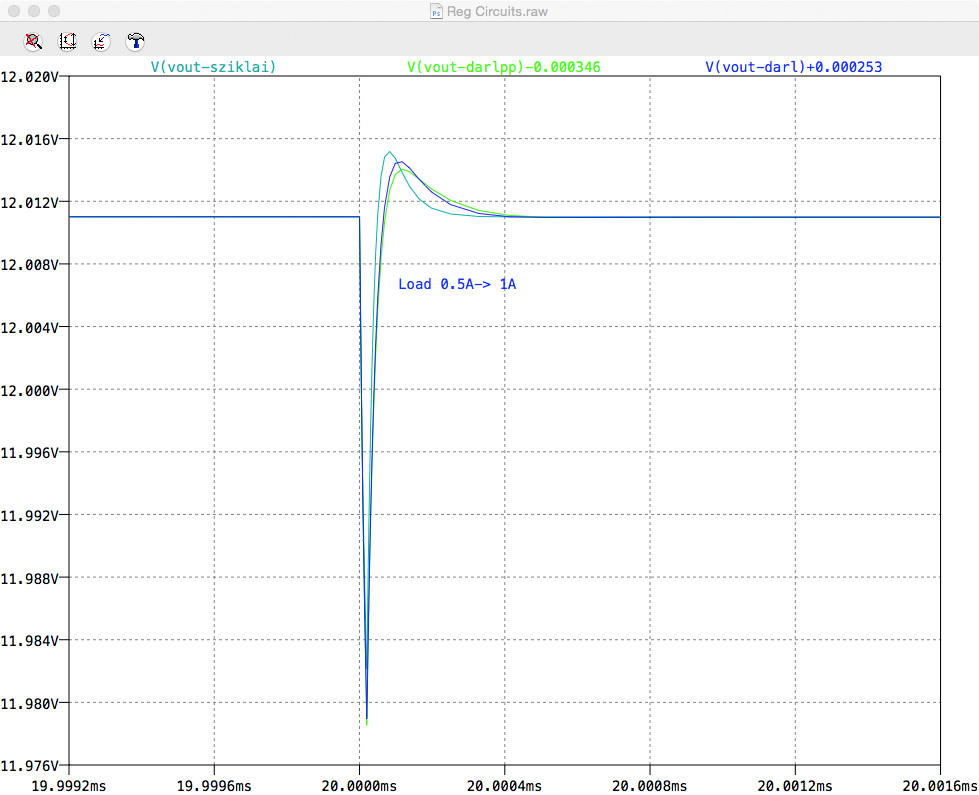
Task: Click the green zoom window button
Action: point(54,11)
